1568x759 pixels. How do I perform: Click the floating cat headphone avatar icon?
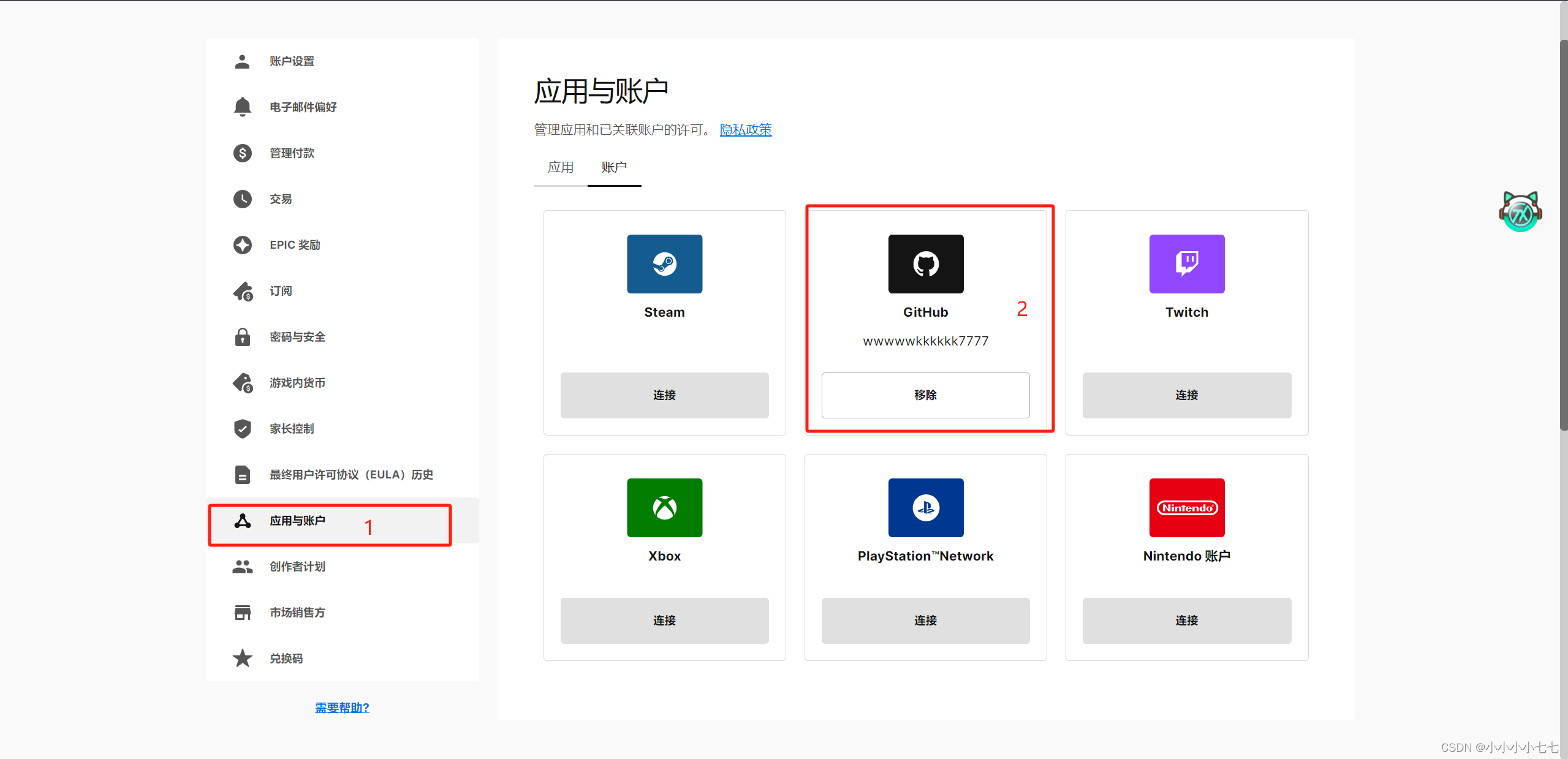tap(1520, 211)
